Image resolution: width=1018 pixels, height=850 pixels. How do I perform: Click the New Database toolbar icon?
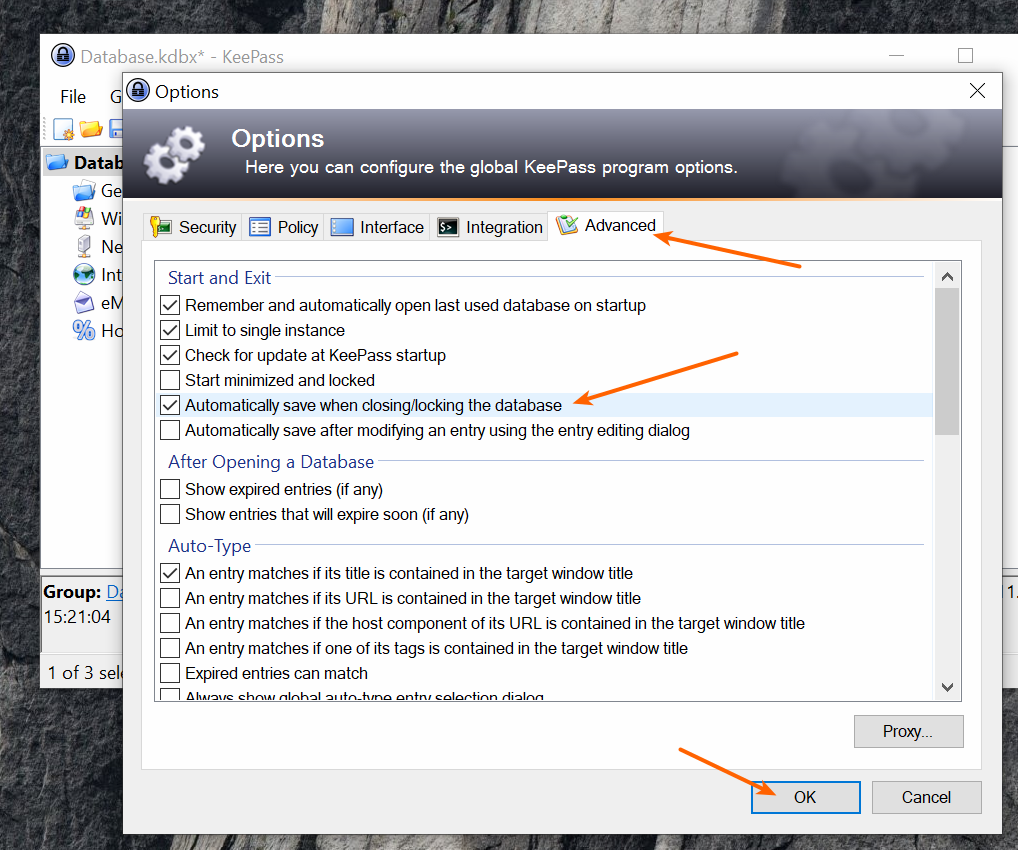click(64, 129)
